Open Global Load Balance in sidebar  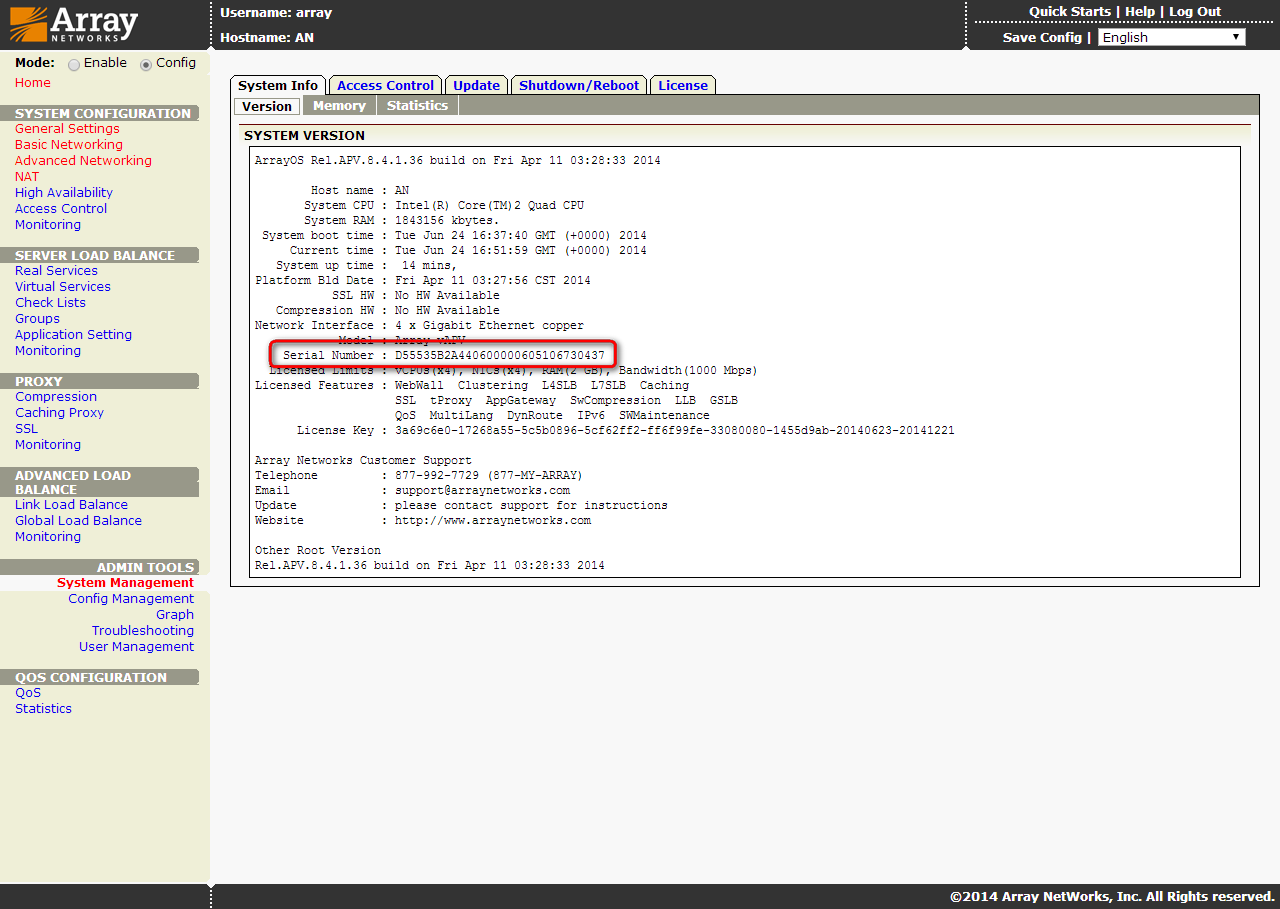click(78, 521)
